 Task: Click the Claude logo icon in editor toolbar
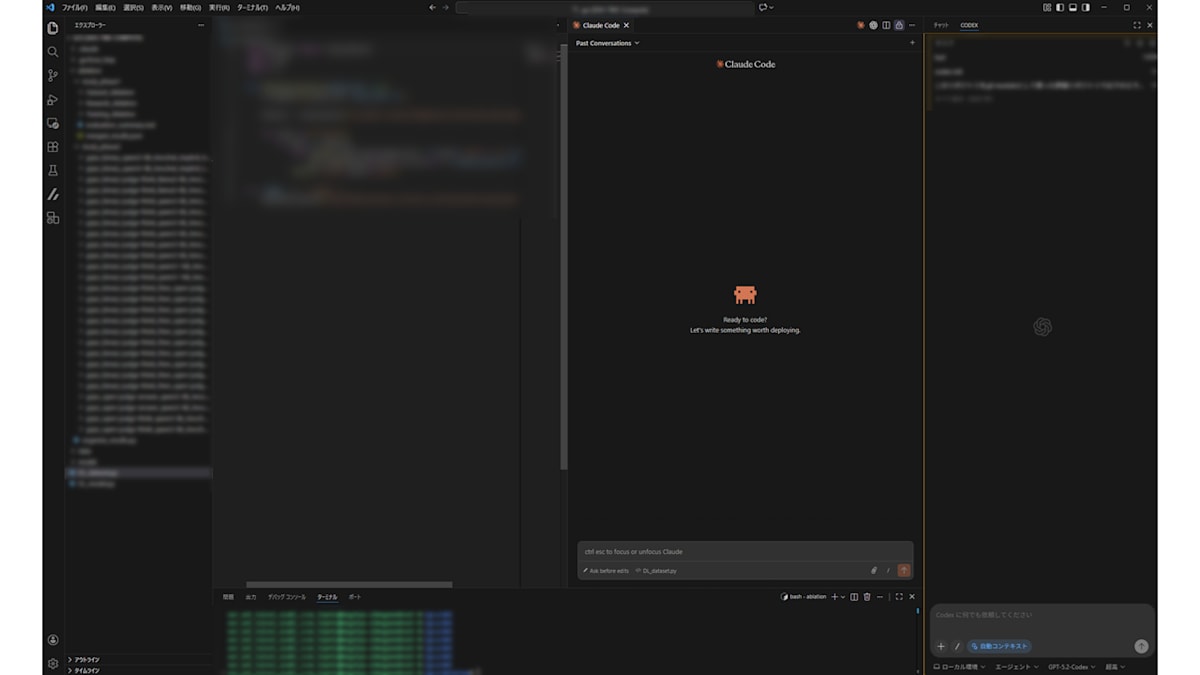point(860,25)
